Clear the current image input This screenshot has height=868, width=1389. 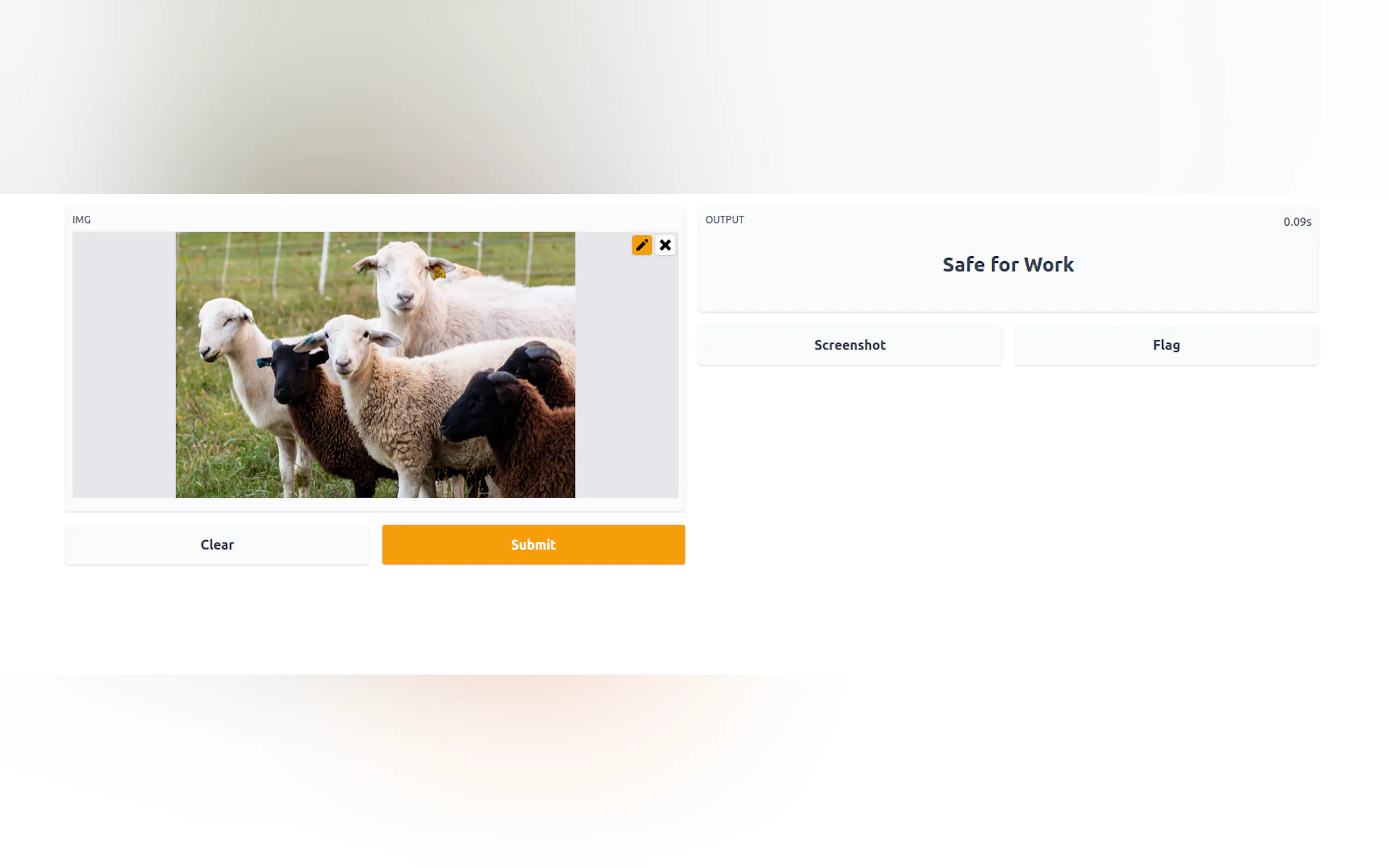(217, 544)
